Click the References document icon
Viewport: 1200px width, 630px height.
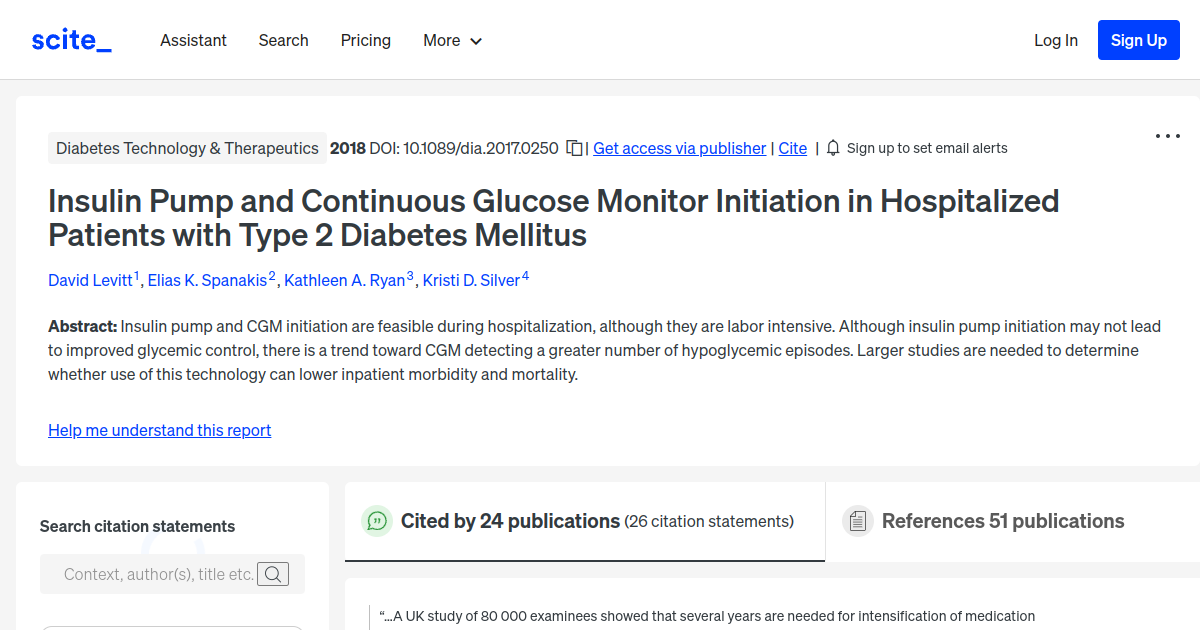[x=858, y=520]
